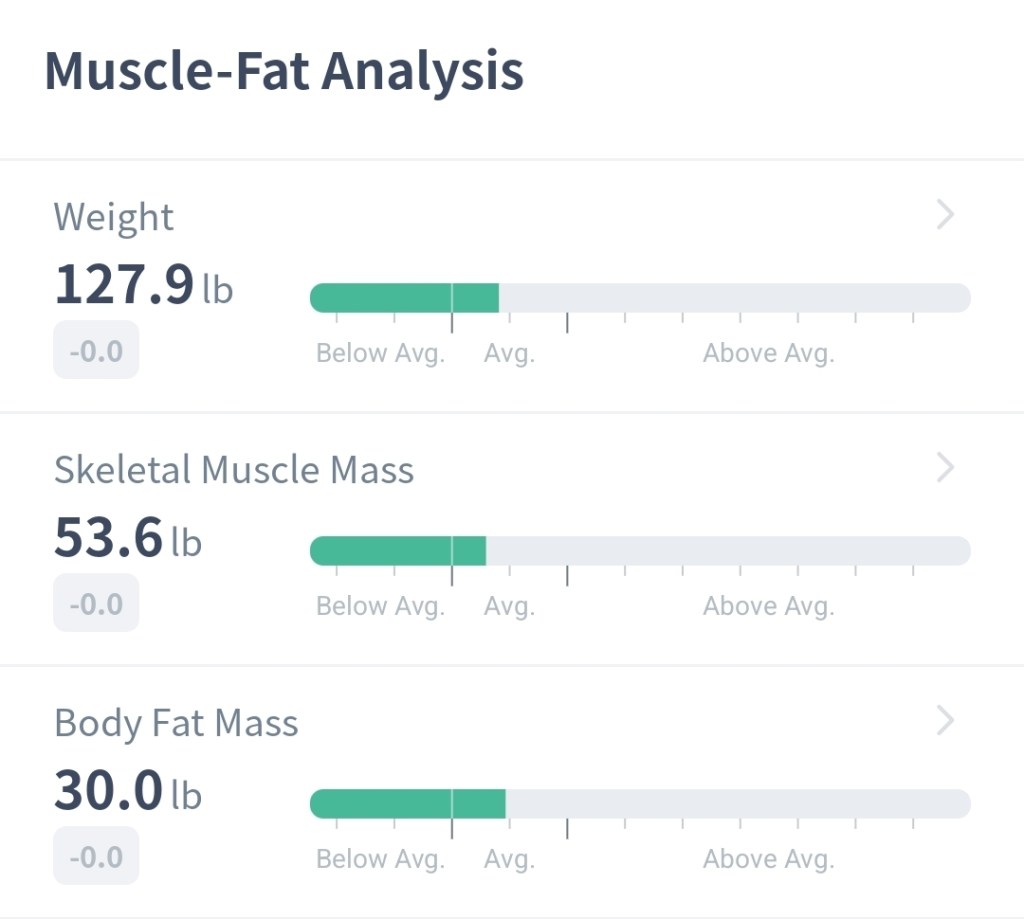Tap Skeletal Muscle Mass -0.0 change badge
Screen dimensions: 1024x919
click(x=96, y=604)
